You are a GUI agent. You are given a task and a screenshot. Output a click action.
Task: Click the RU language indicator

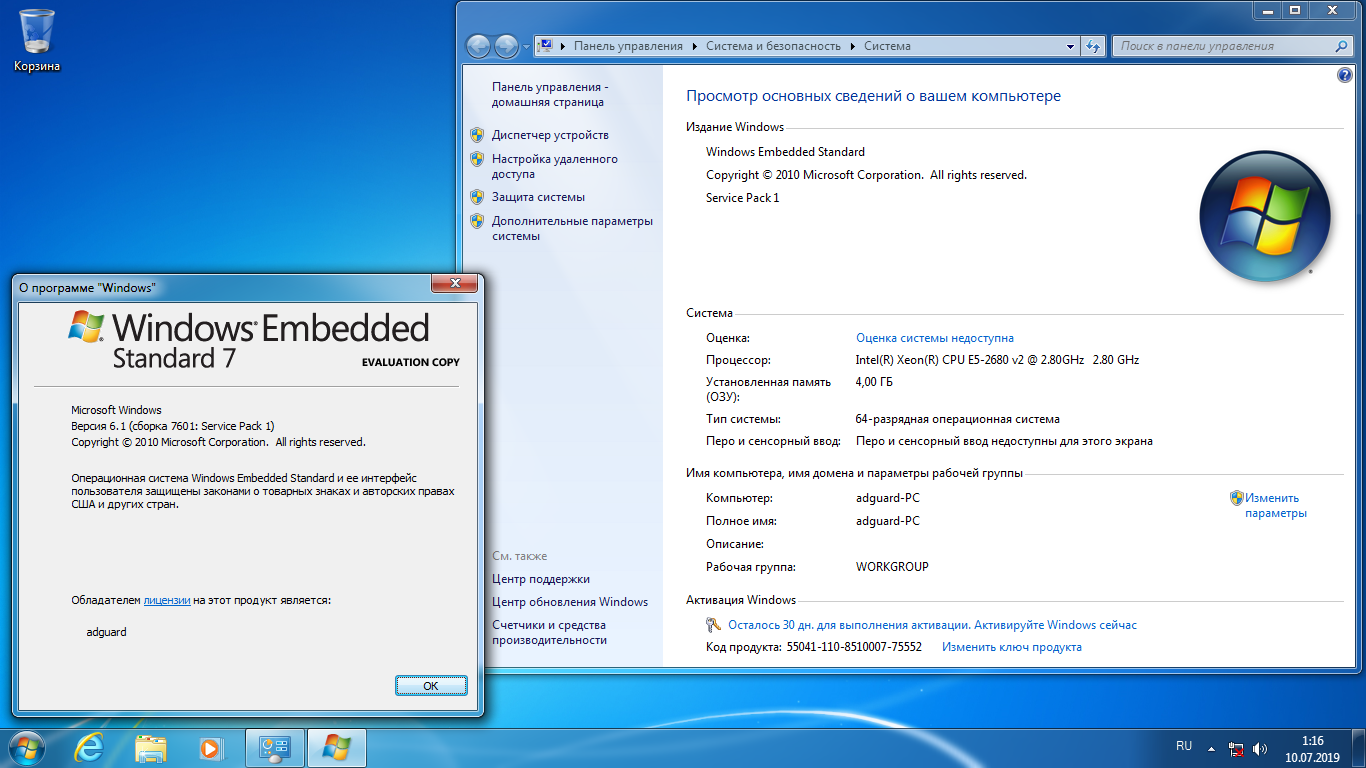1184,746
